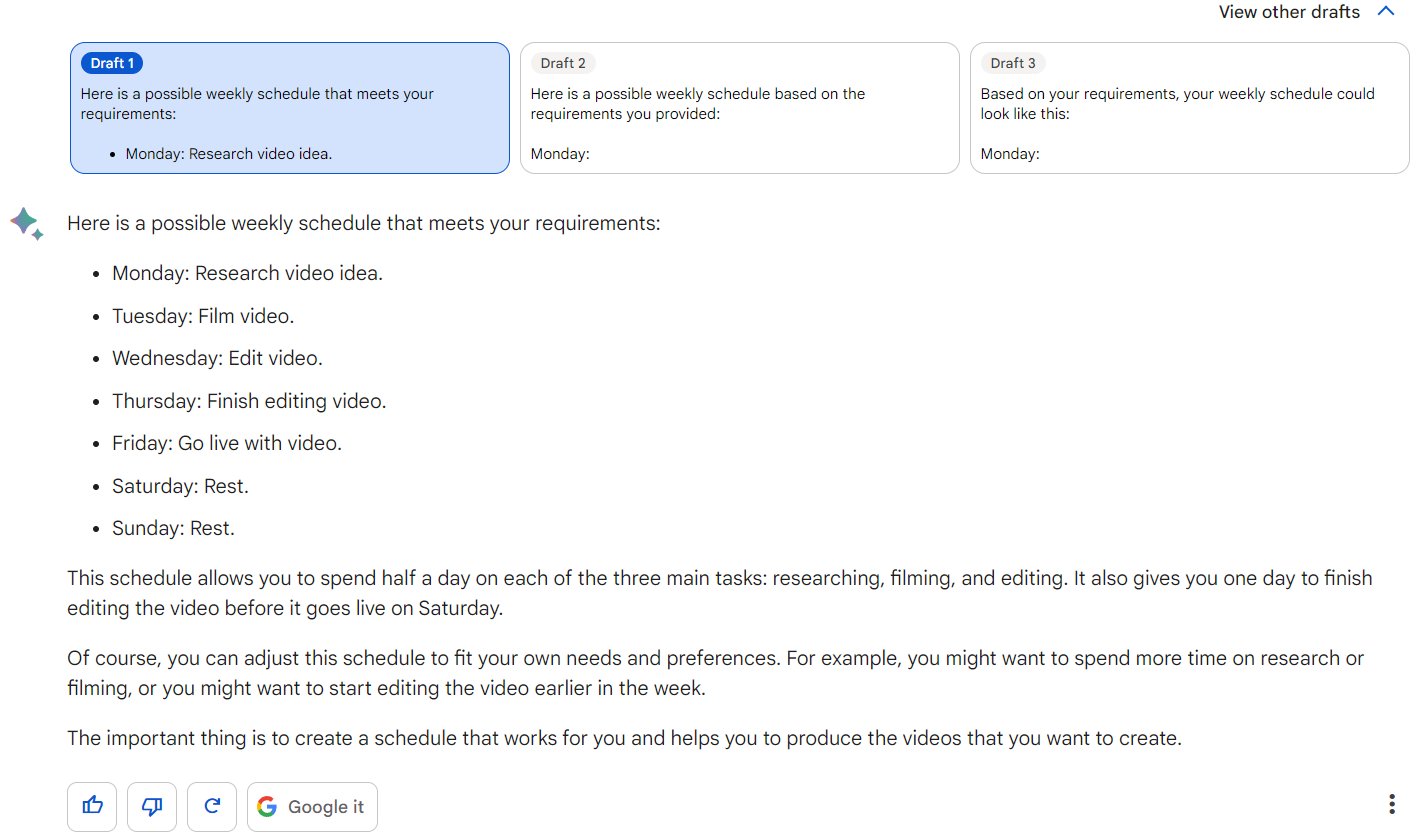Open the Draft 3 card
This screenshot has height=840, width=1420.
[x=1190, y=108]
